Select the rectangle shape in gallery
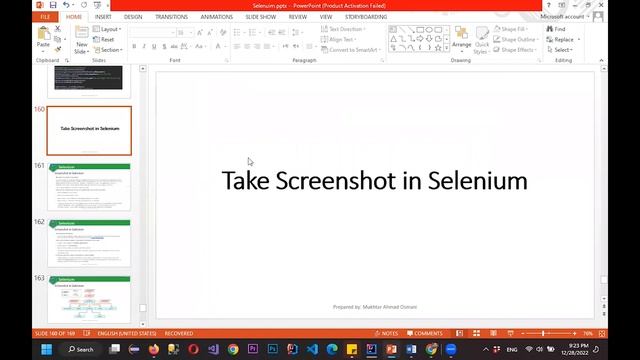The height and width of the screenshot is (360, 640). pyautogui.click(x=420, y=30)
